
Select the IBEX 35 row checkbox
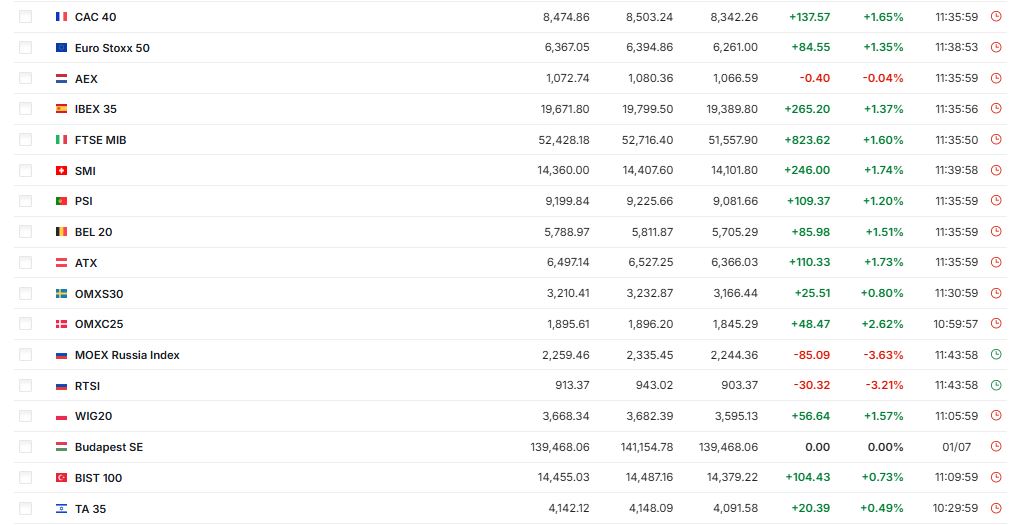point(26,109)
